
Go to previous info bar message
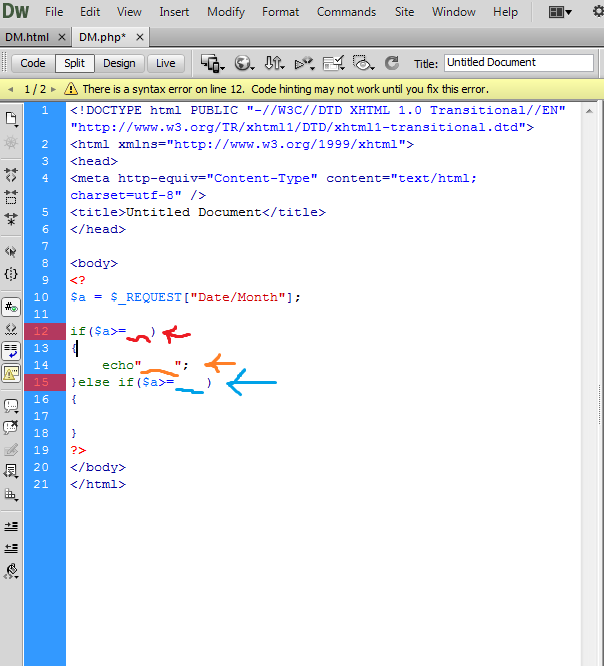[x=11, y=89]
